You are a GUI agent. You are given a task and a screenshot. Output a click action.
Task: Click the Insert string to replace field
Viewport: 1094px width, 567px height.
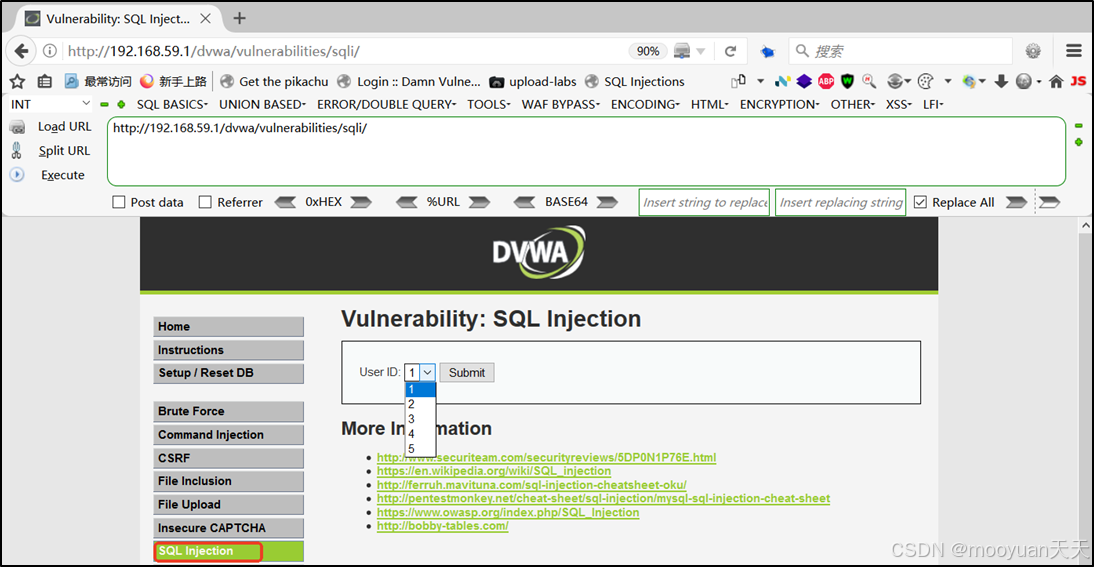tap(704, 202)
